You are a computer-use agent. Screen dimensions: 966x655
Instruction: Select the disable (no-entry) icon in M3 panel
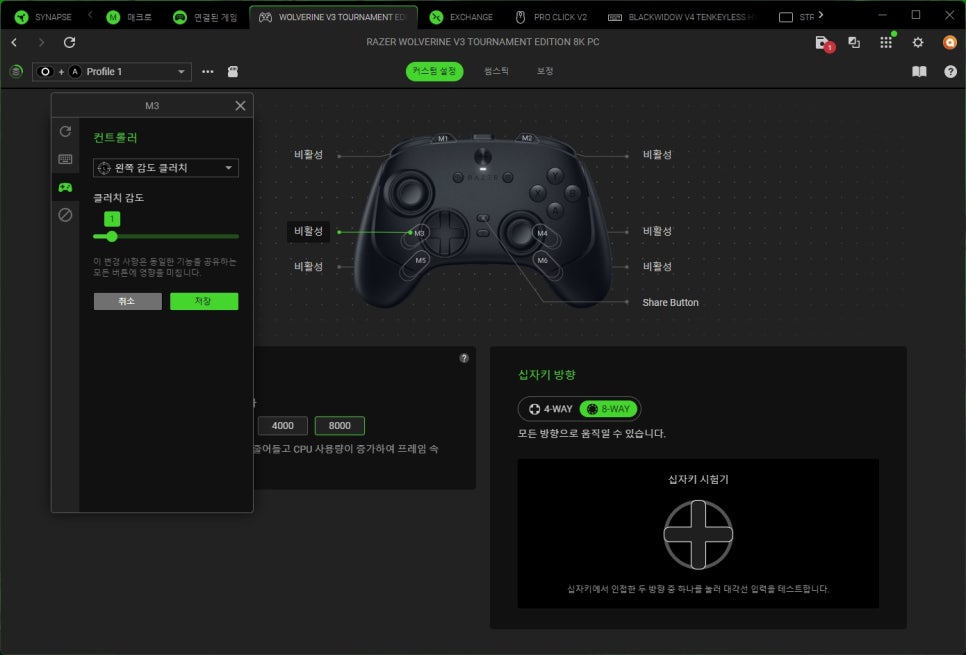click(x=65, y=215)
